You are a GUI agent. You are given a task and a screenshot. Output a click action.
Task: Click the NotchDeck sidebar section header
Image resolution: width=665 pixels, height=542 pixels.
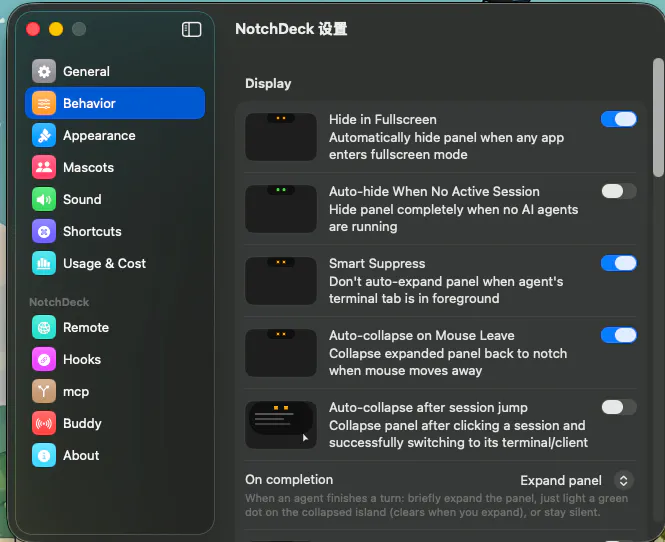point(59,302)
